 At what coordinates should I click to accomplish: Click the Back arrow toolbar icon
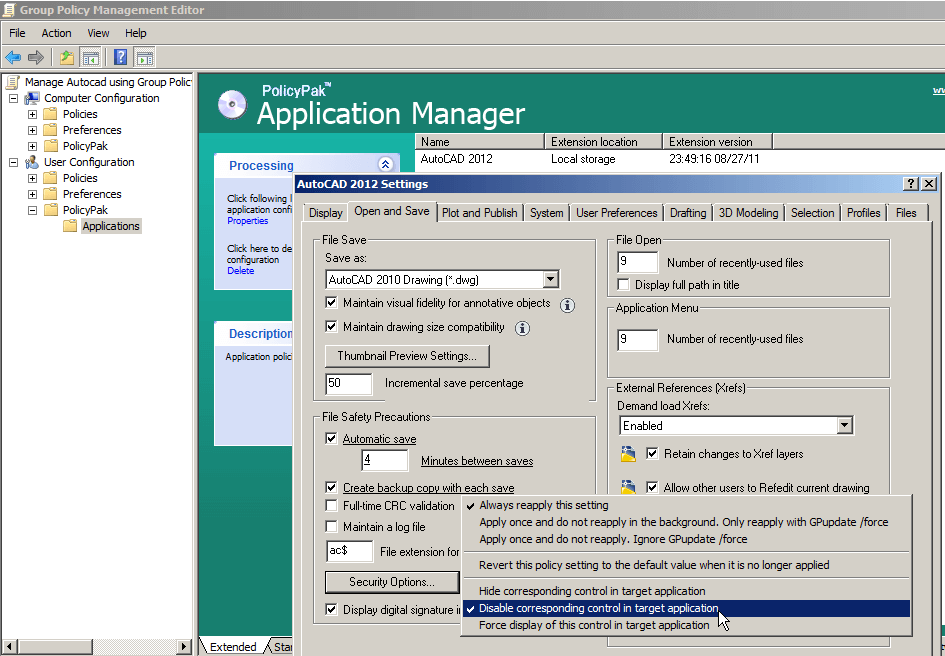pyautogui.click(x=13, y=58)
